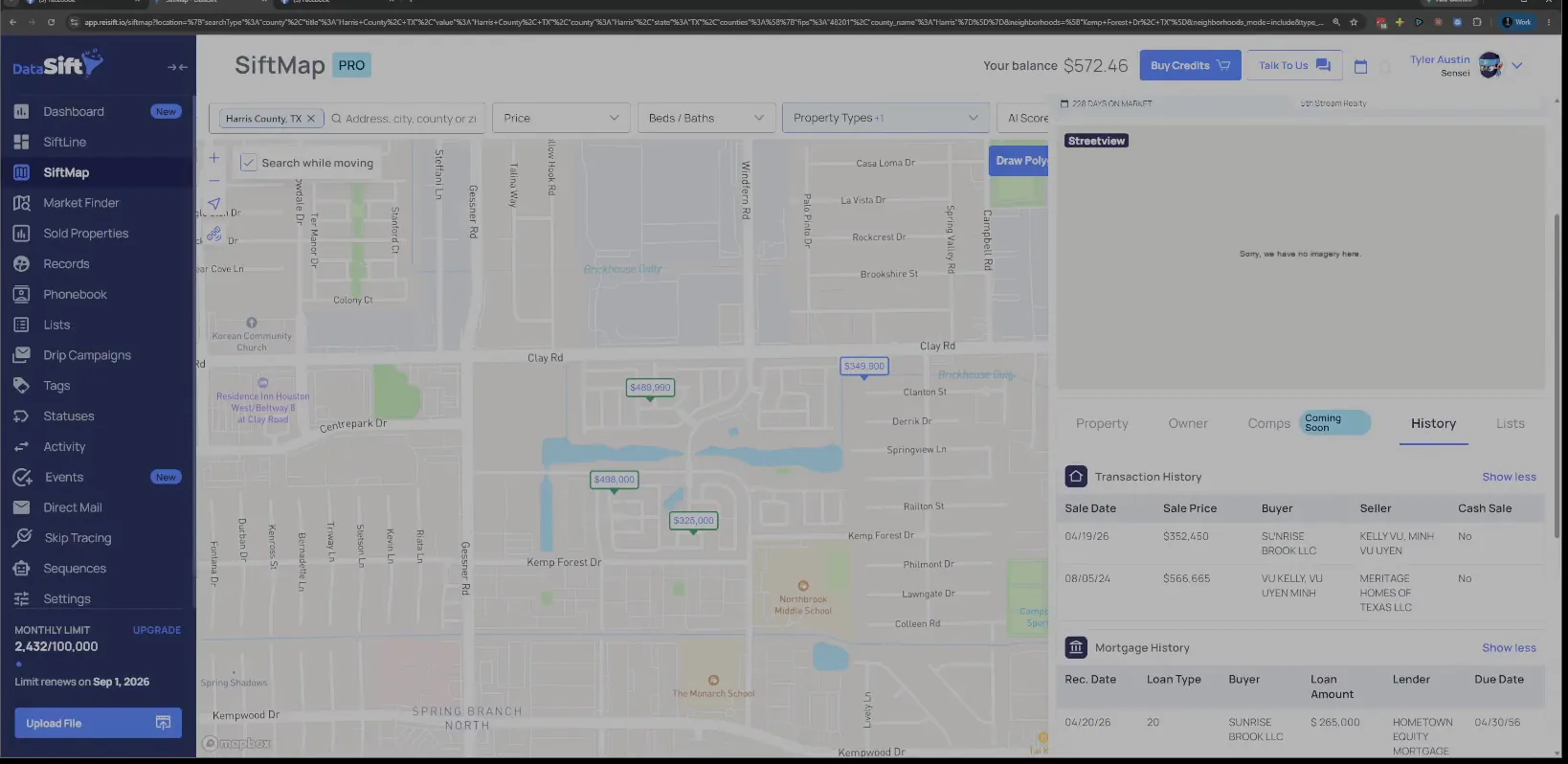Click the Buy Credits button
1568x764 pixels.
tap(1190, 65)
